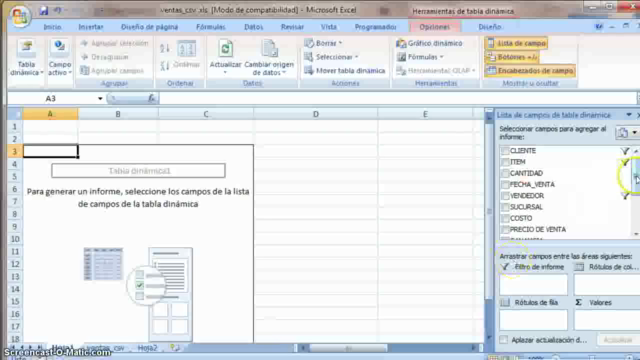Open the Seleccionar dropdown

[x=331, y=57]
